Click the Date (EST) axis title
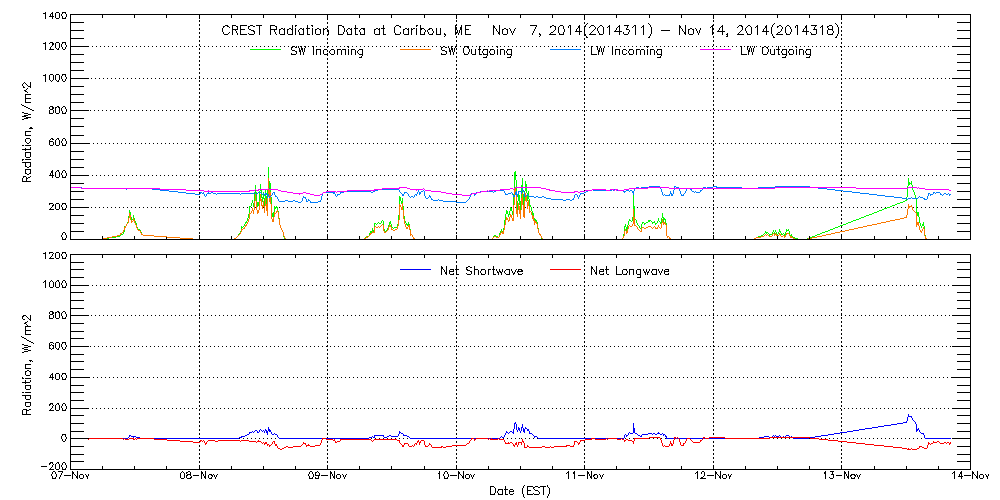1000x500 pixels. click(520, 491)
